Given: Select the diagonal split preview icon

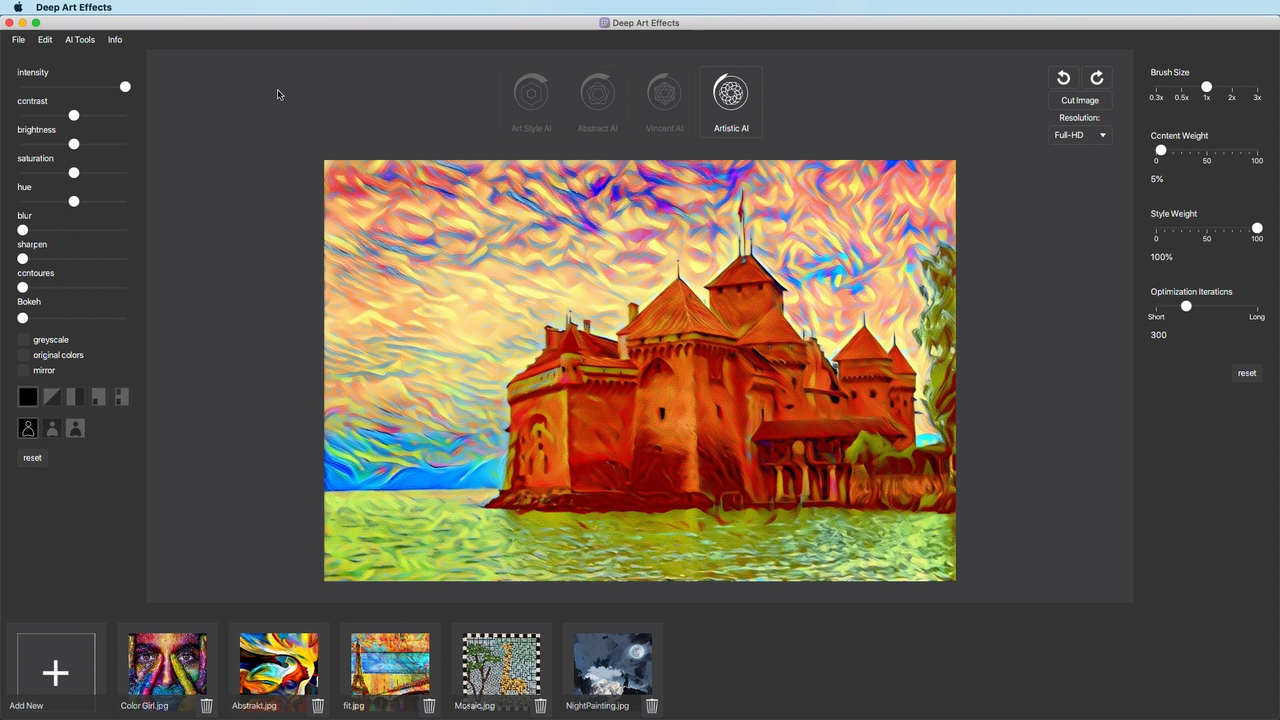Looking at the screenshot, I should (x=51, y=397).
